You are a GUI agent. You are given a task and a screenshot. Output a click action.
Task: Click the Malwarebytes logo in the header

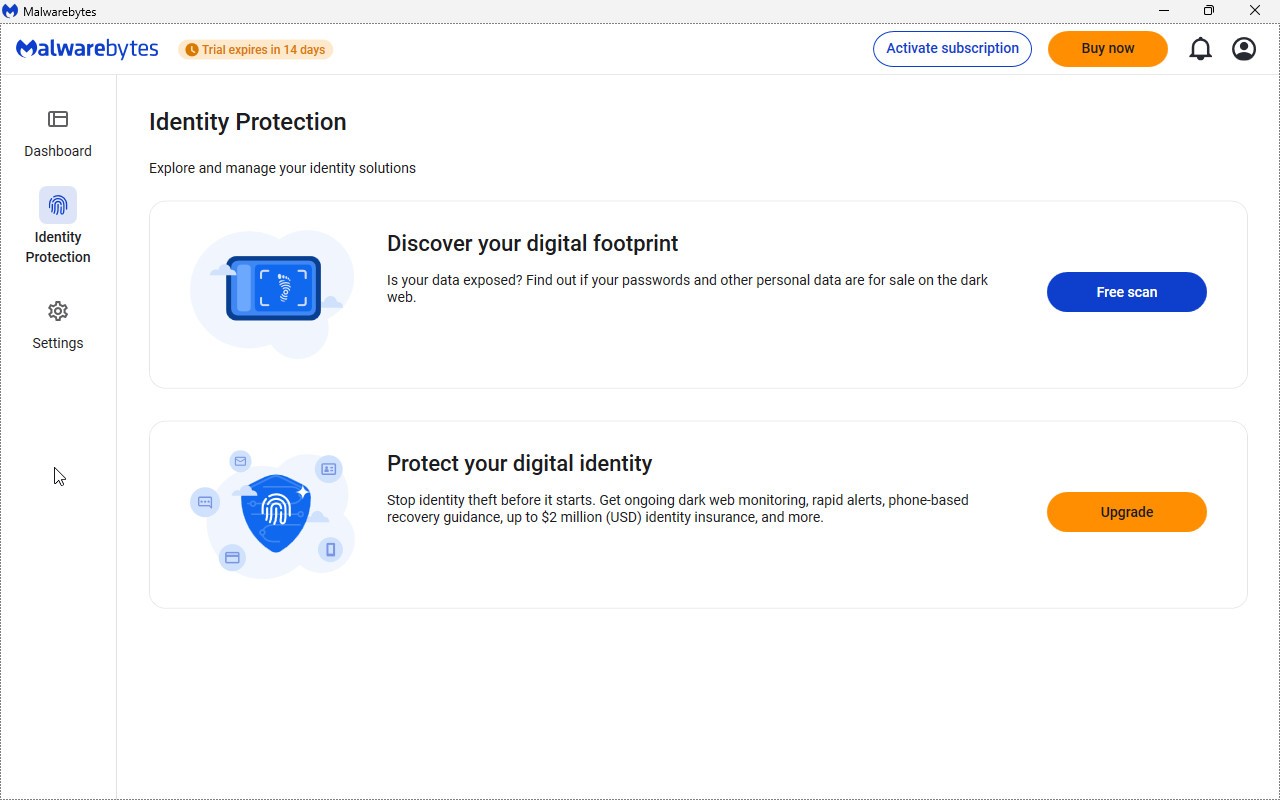87,49
